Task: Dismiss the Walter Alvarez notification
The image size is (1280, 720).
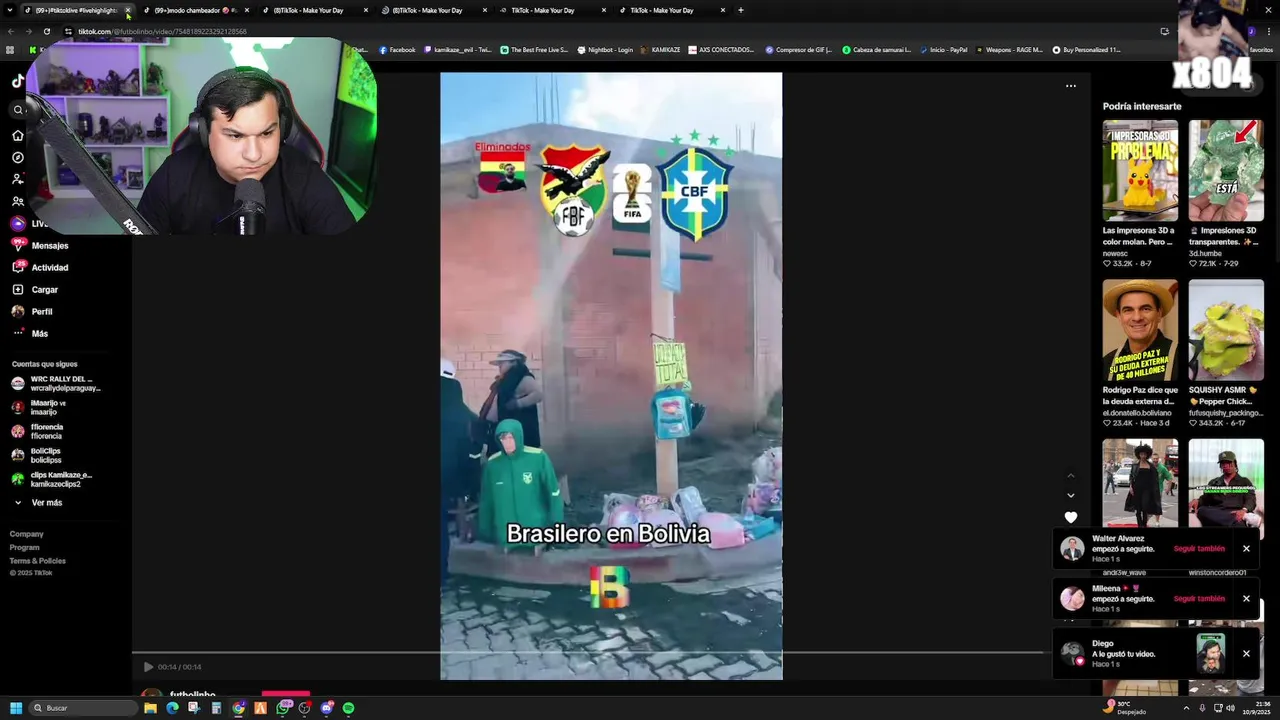Action: pyautogui.click(x=1246, y=549)
